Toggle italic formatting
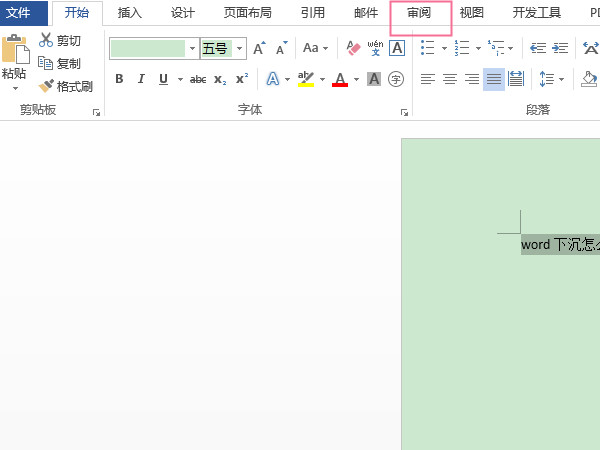The image size is (600, 450). [x=141, y=79]
